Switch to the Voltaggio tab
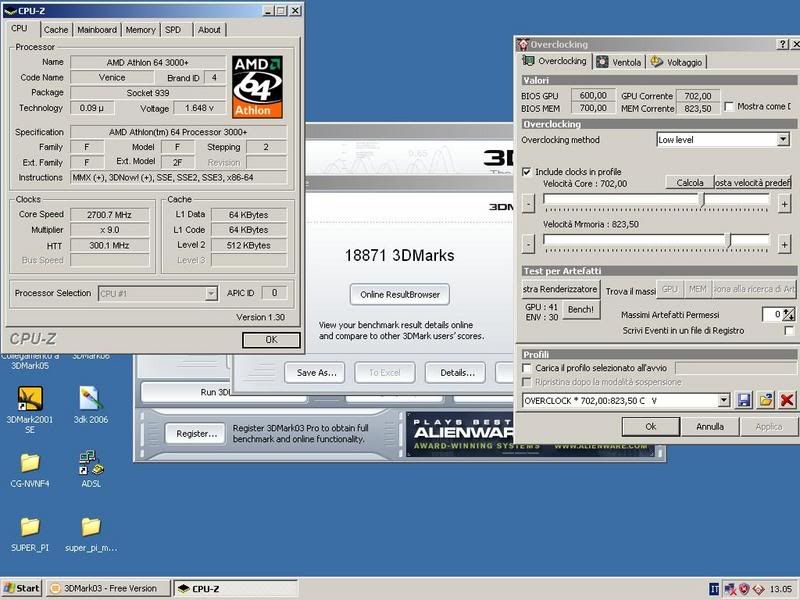800x600 pixels. (x=677, y=62)
